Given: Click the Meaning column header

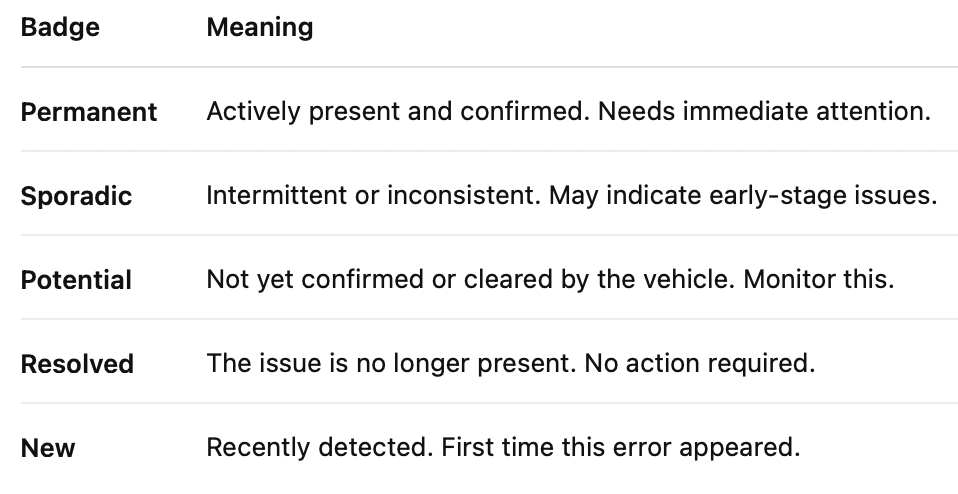Looking at the screenshot, I should tap(260, 28).
